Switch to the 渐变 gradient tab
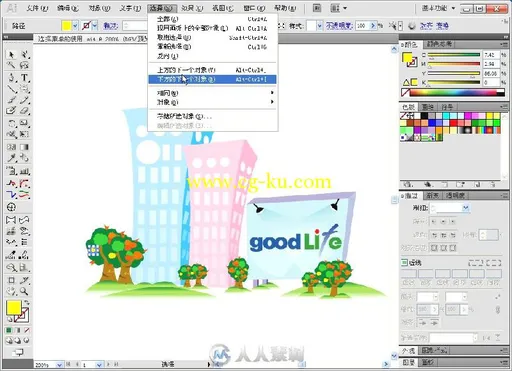 [x=432, y=196]
